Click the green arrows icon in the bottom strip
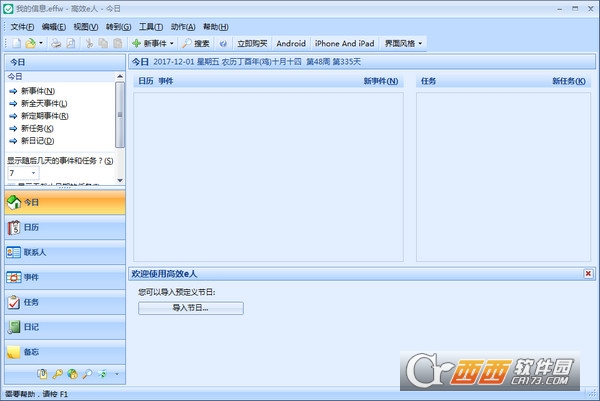 [102, 374]
